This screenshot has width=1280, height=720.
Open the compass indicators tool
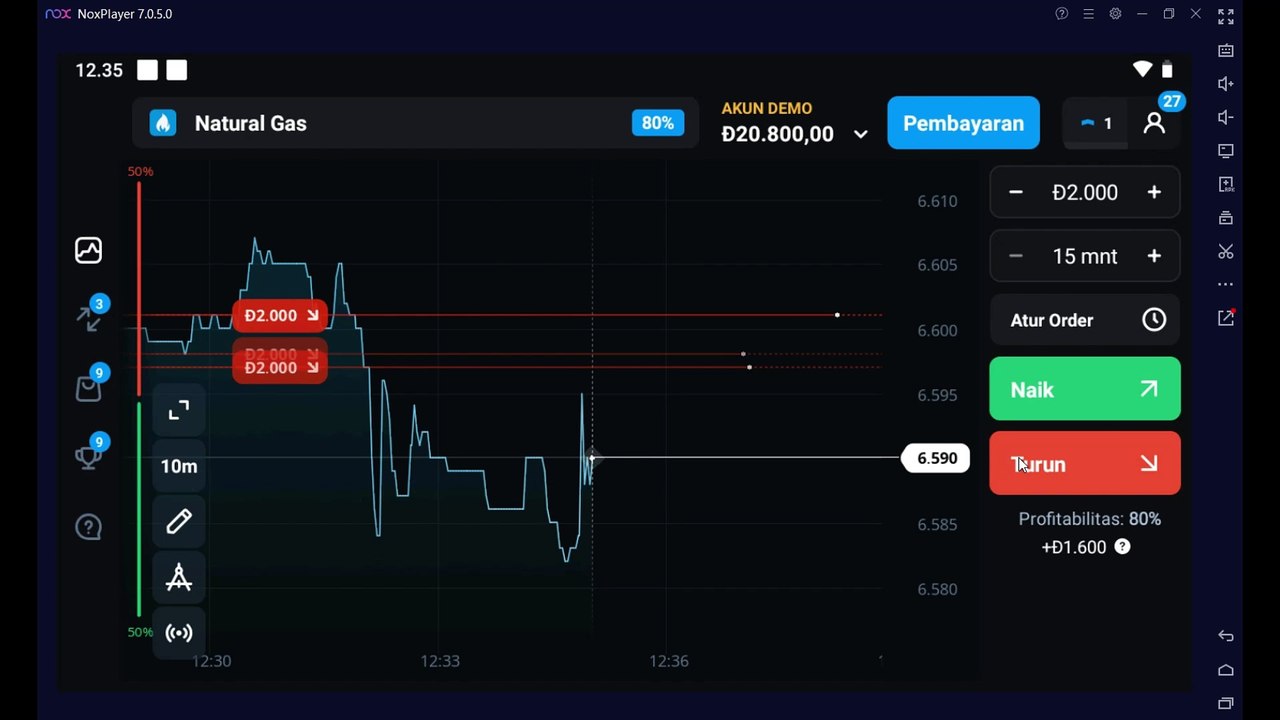[179, 577]
